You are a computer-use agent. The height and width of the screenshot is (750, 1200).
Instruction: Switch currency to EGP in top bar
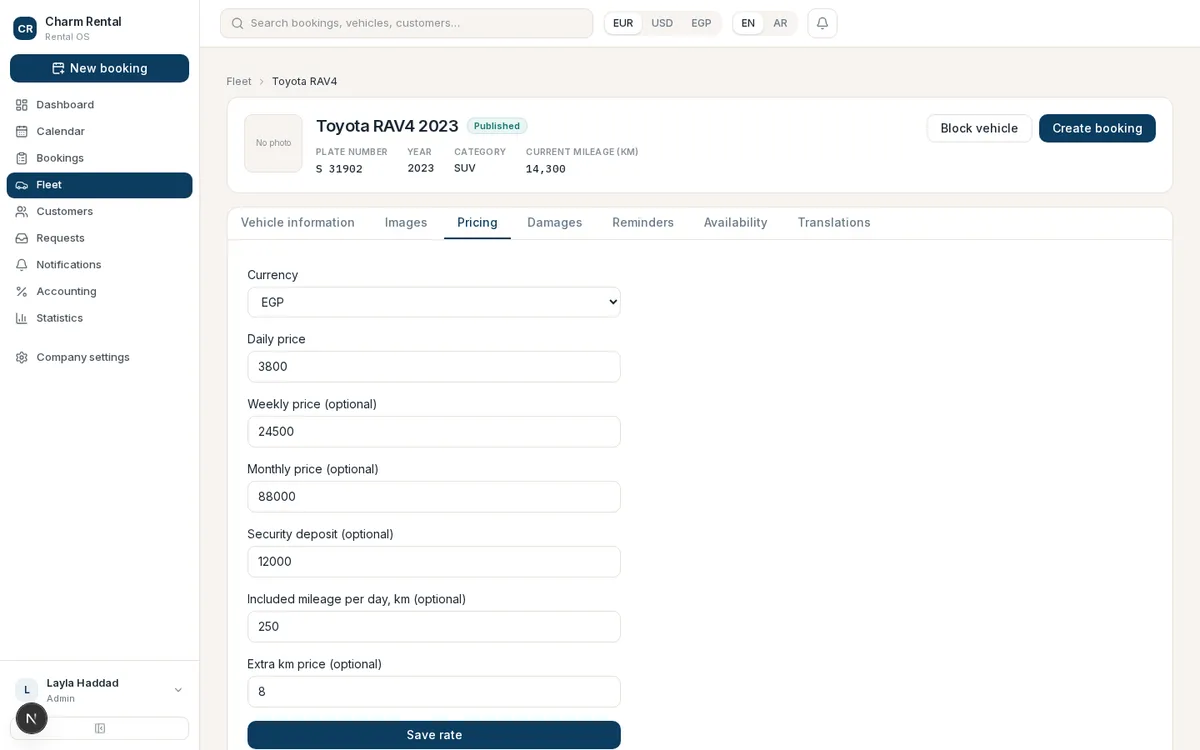tap(701, 23)
